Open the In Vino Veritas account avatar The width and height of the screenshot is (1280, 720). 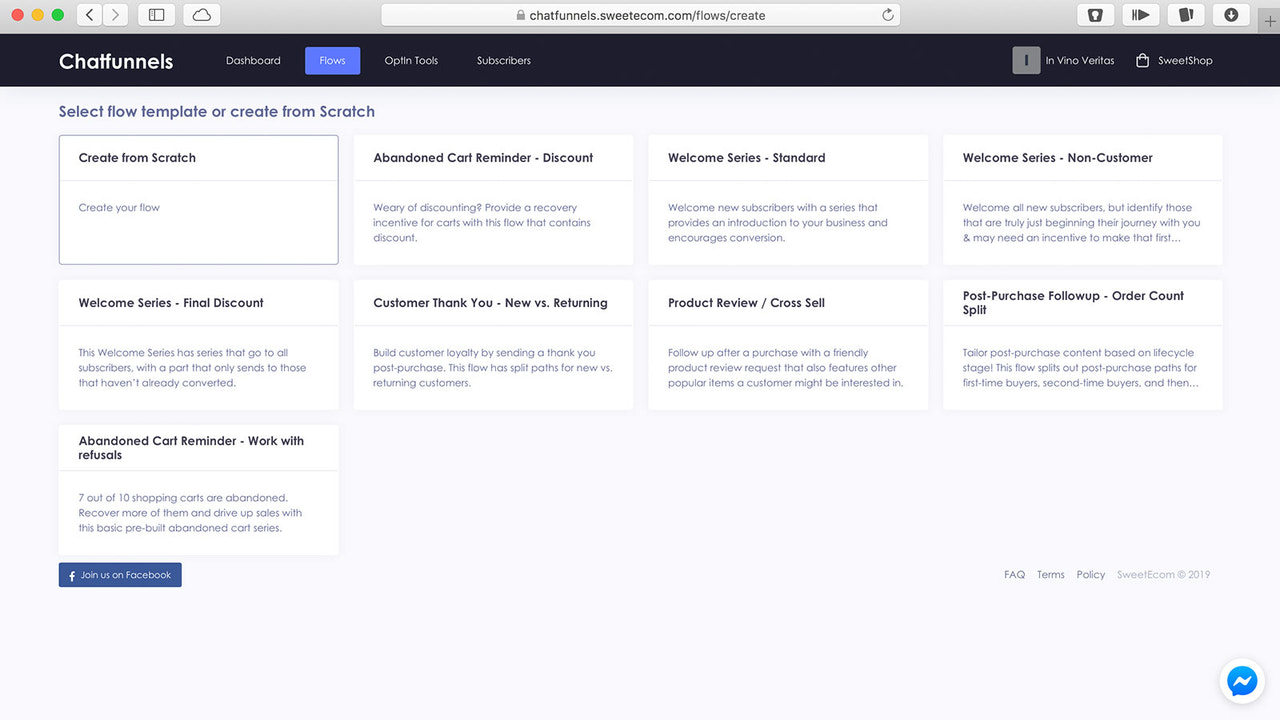pos(1026,60)
